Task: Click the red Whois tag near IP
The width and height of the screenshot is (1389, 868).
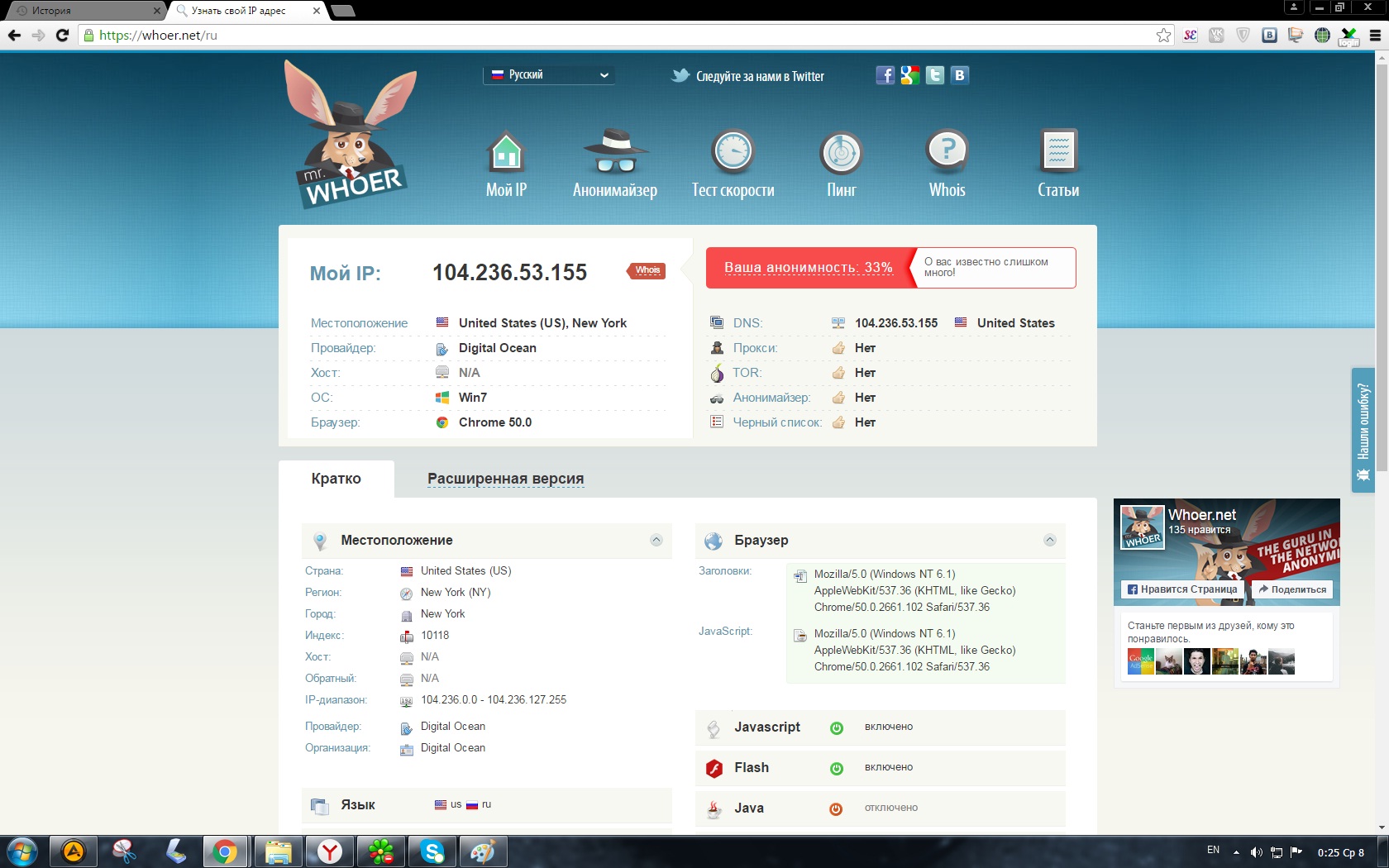Action: point(647,270)
